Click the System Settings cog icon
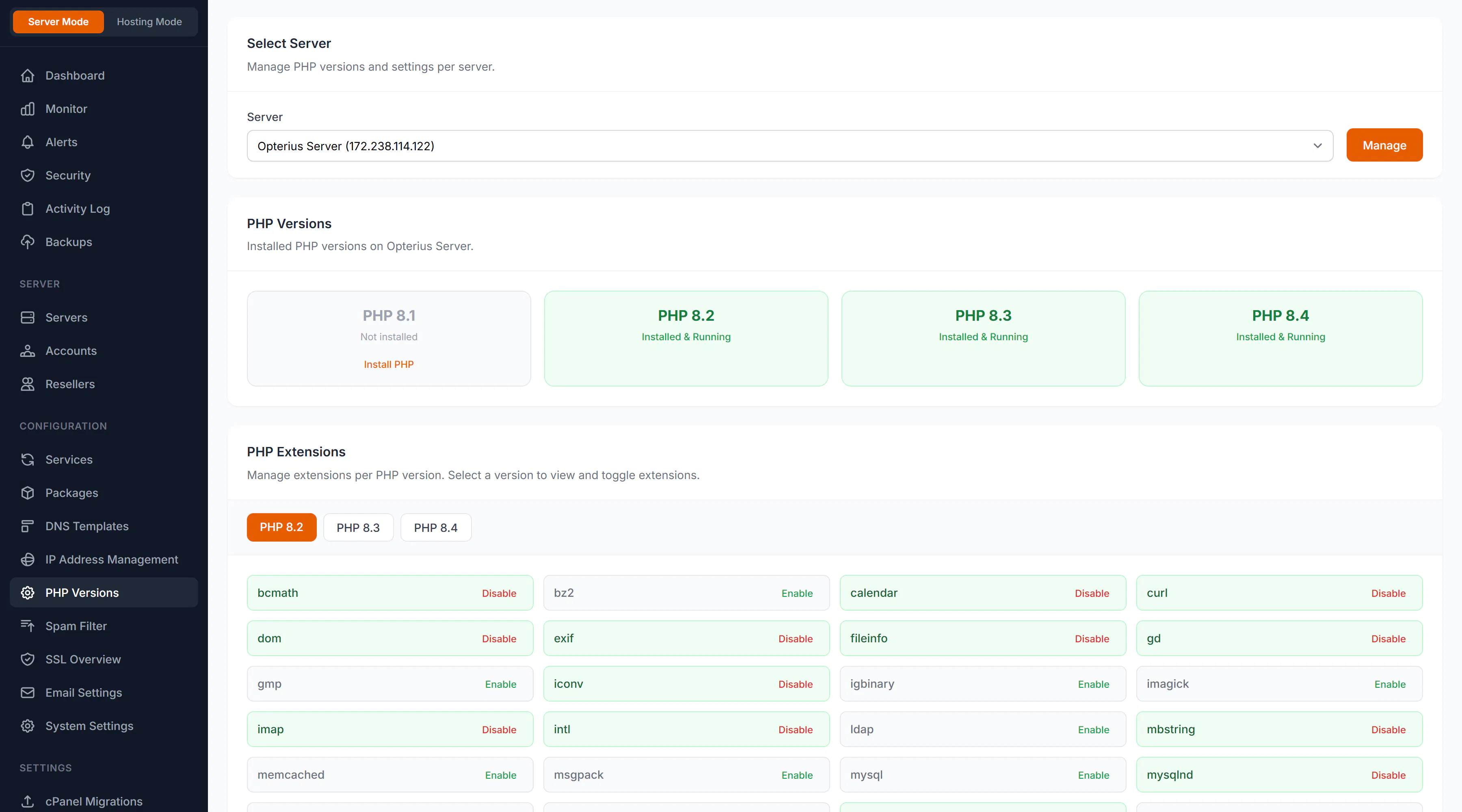This screenshot has width=1462, height=812. (x=27, y=726)
